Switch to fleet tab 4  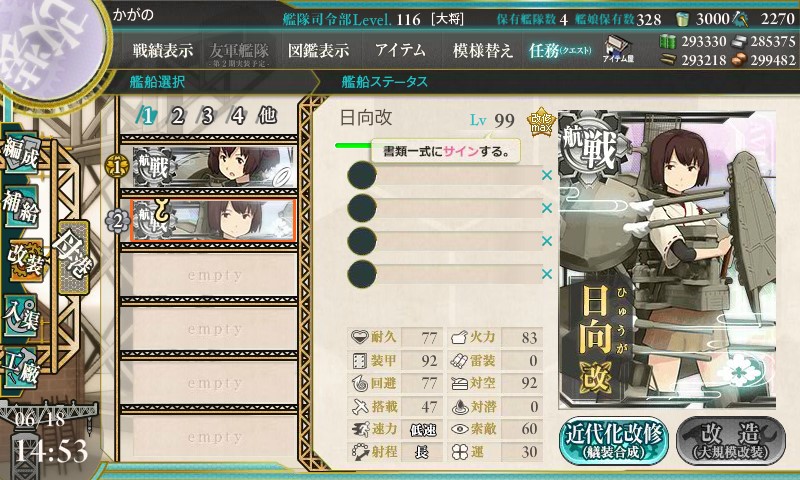point(237,116)
